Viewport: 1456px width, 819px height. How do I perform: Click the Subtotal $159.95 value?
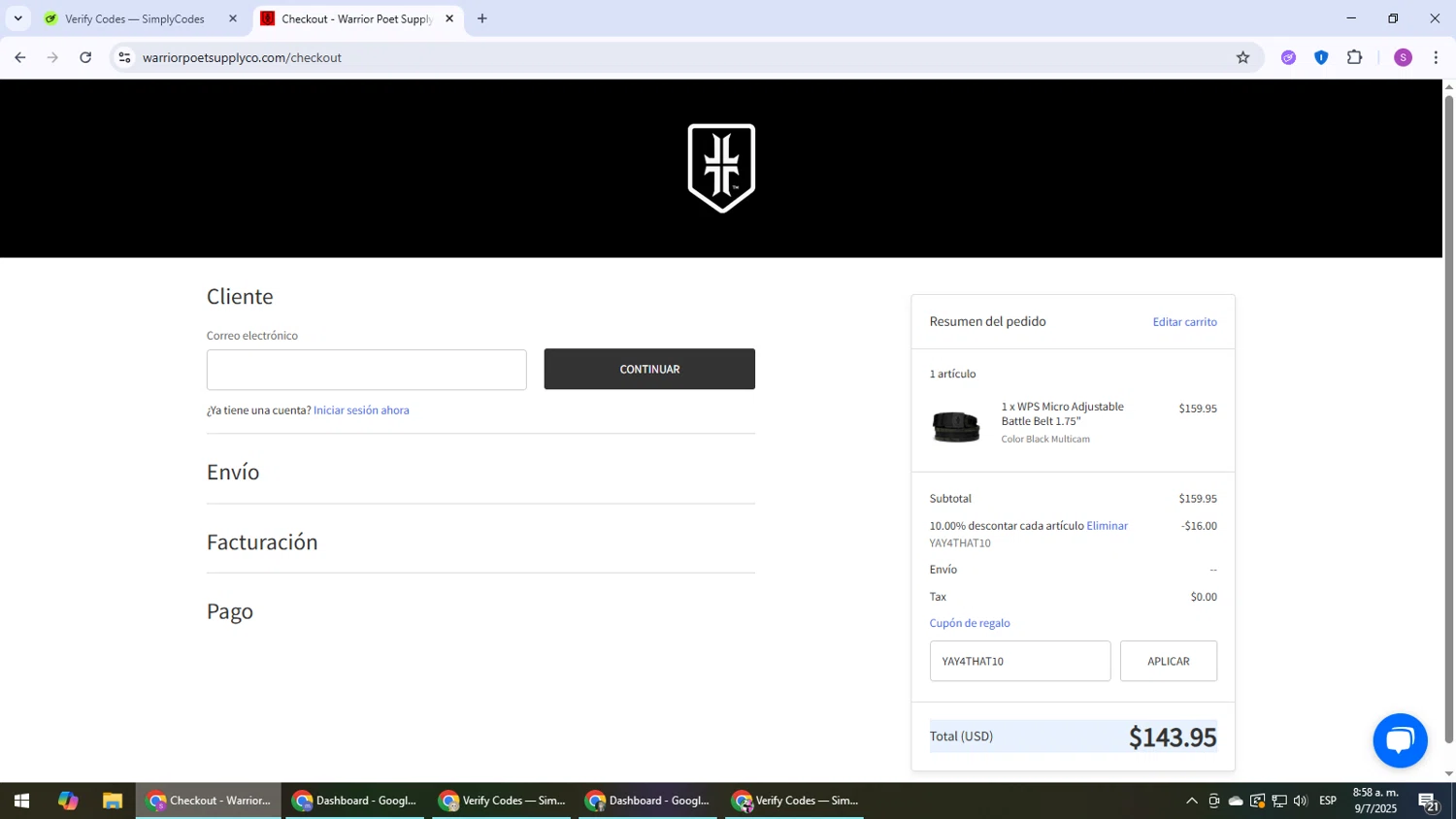pos(1198,499)
